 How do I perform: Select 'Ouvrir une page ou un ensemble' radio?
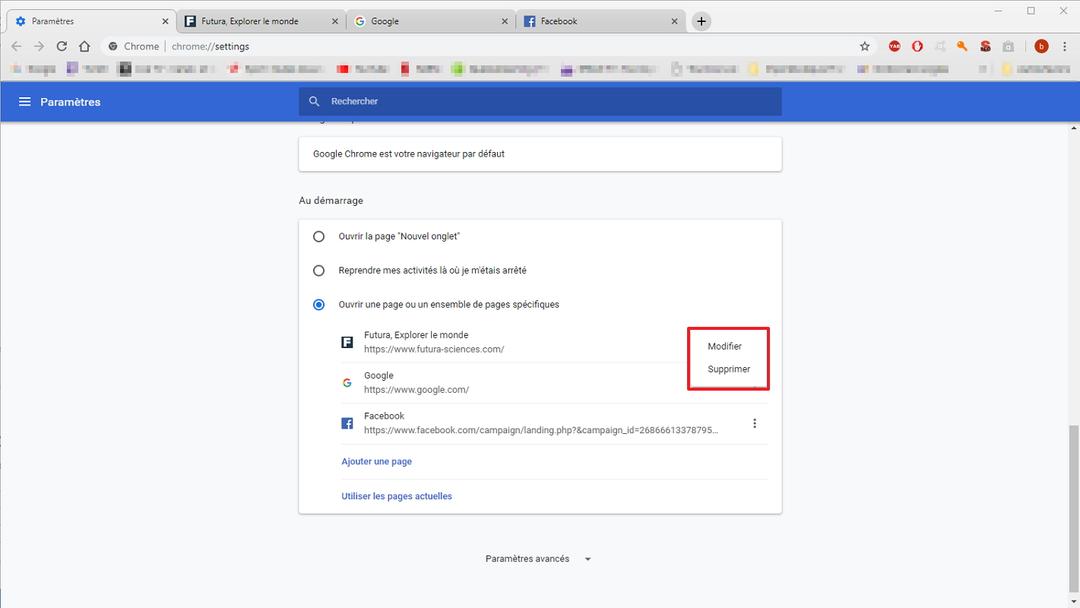(x=319, y=304)
